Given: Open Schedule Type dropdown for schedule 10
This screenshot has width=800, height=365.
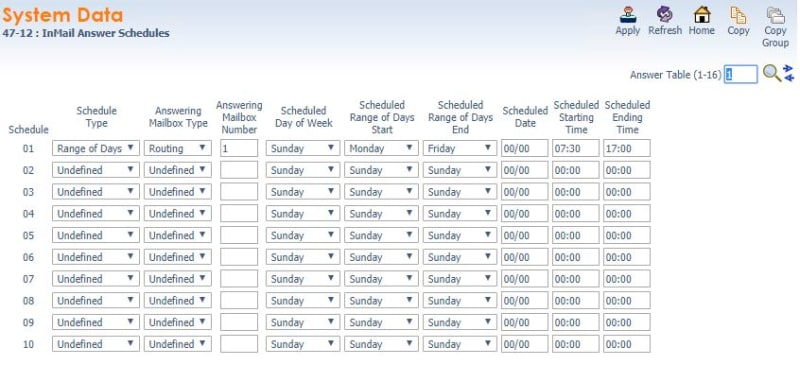Looking at the screenshot, I should [x=95, y=344].
